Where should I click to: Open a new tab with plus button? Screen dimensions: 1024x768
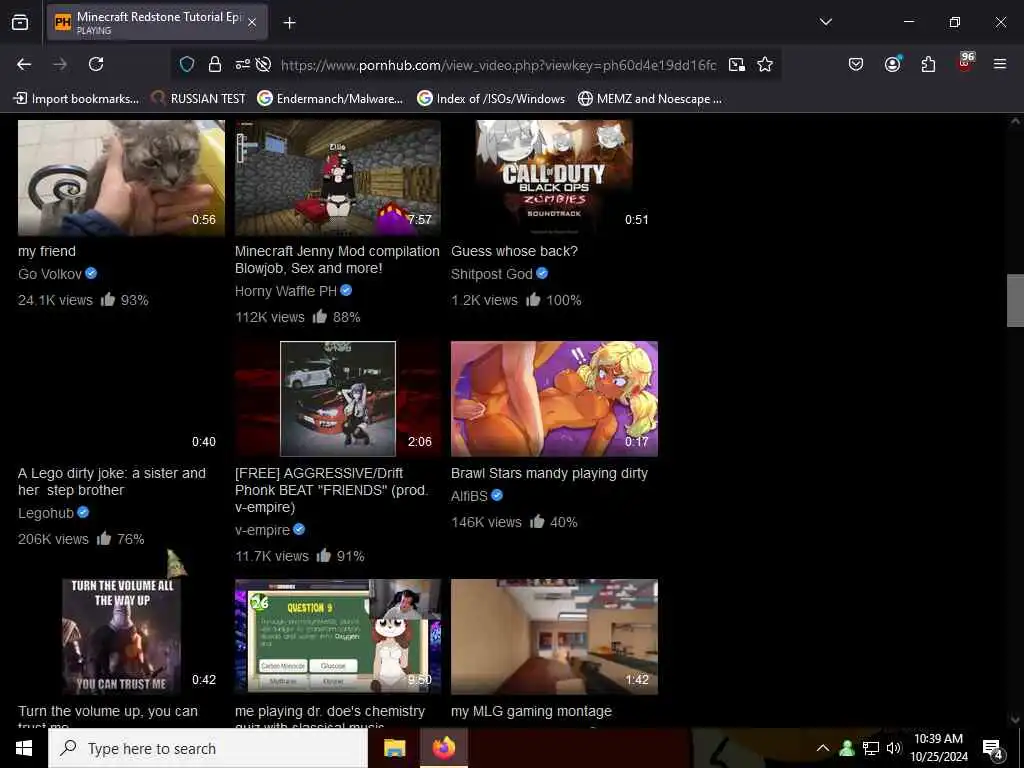pyautogui.click(x=289, y=23)
